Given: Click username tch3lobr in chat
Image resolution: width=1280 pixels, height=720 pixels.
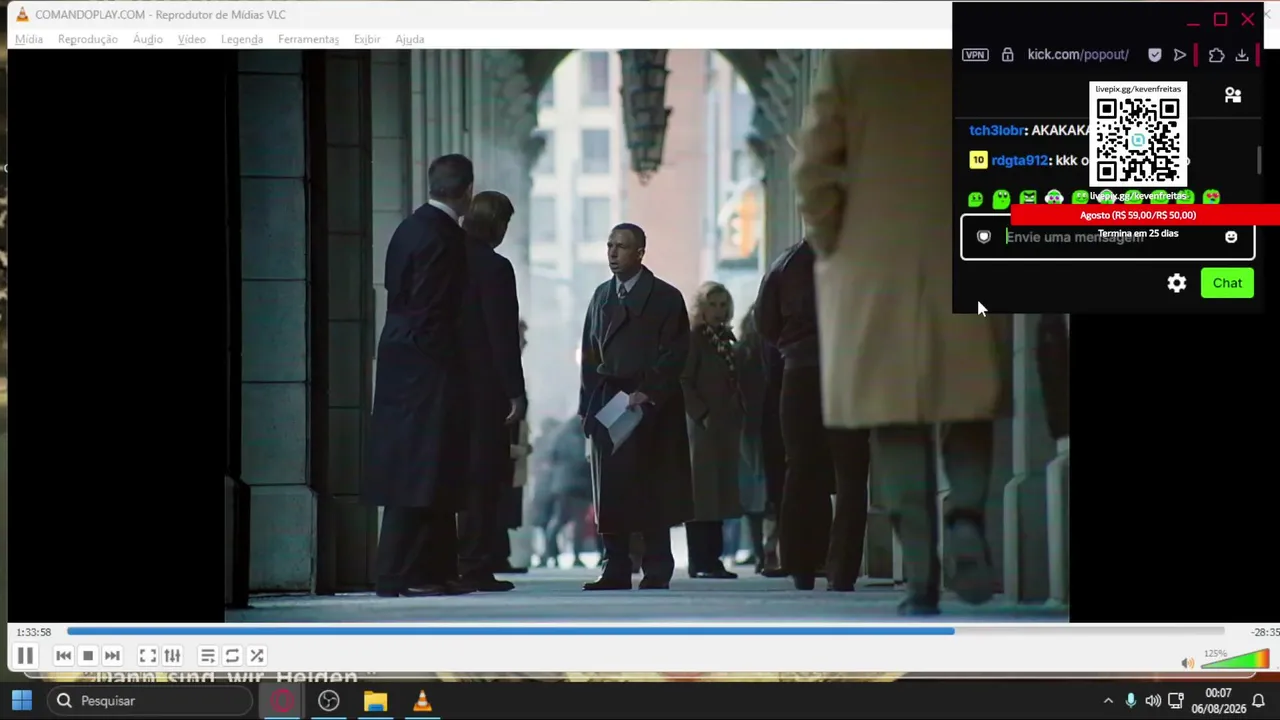Looking at the screenshot, I should tap(997, 130).
